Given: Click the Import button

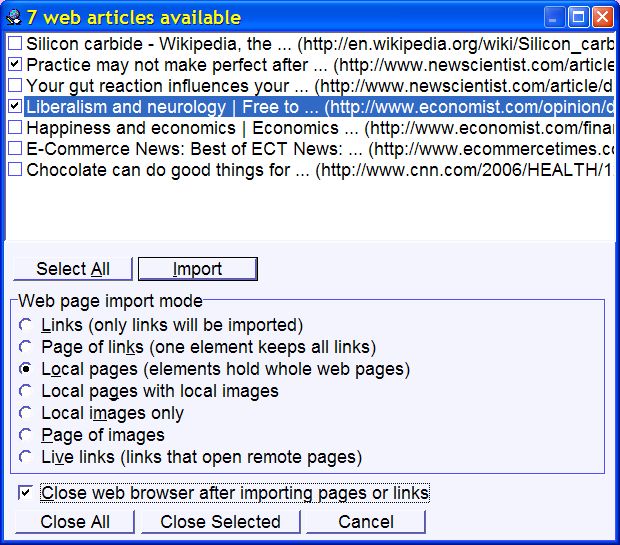Looking at the screenshot, I should 197,269.
